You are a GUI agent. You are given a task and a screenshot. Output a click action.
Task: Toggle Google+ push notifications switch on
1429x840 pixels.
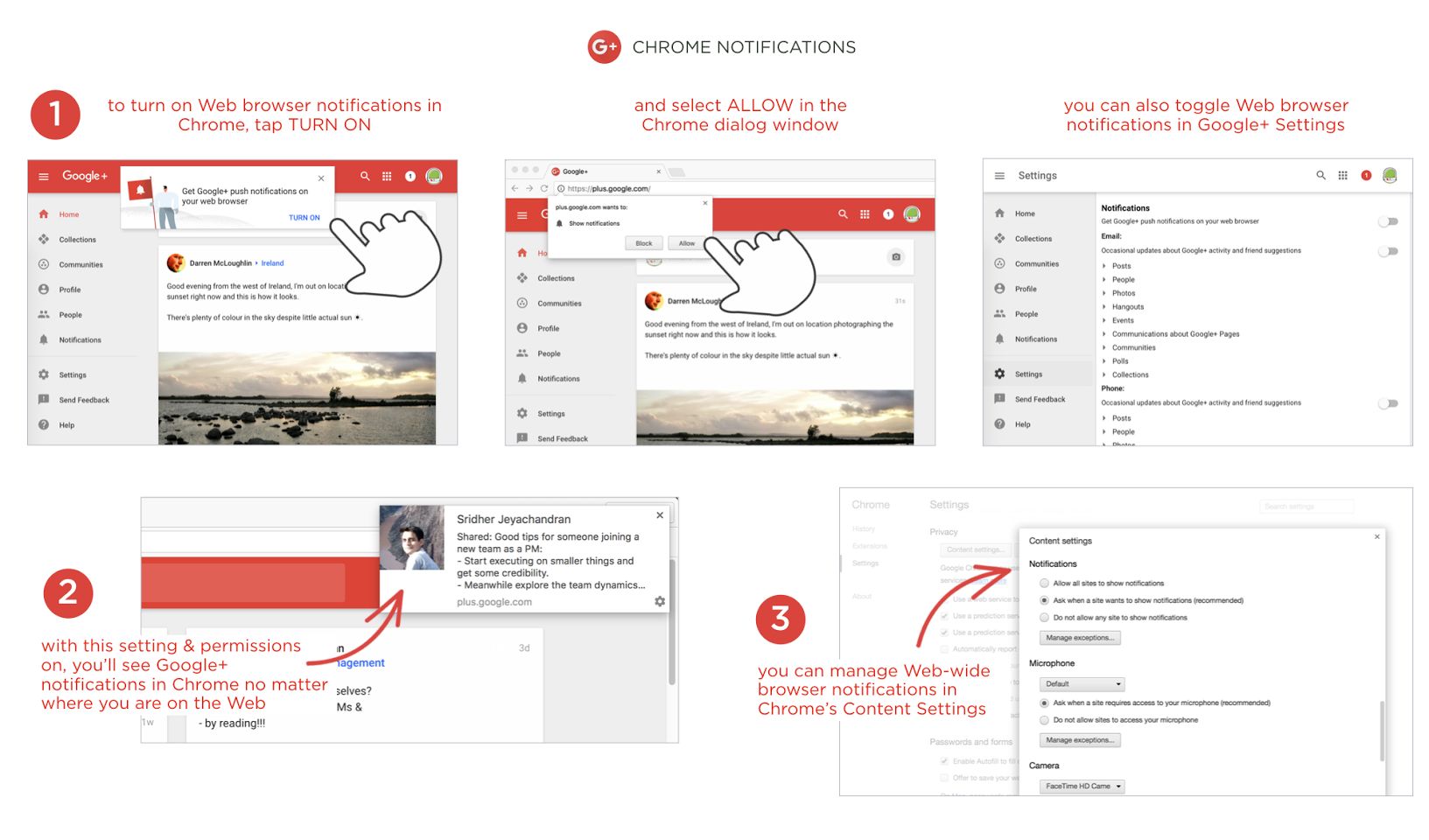(1388, 221)
